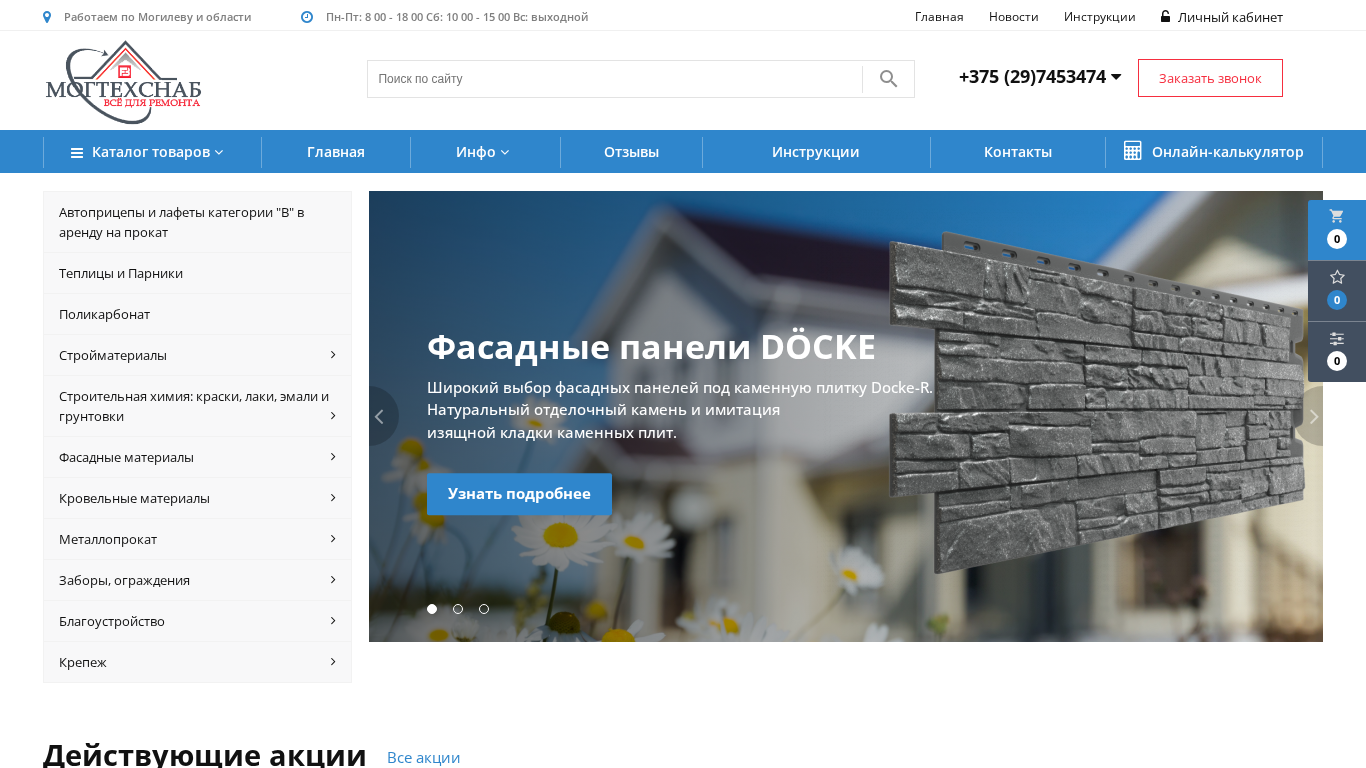Click the МогТехСнаб logo

123,82
